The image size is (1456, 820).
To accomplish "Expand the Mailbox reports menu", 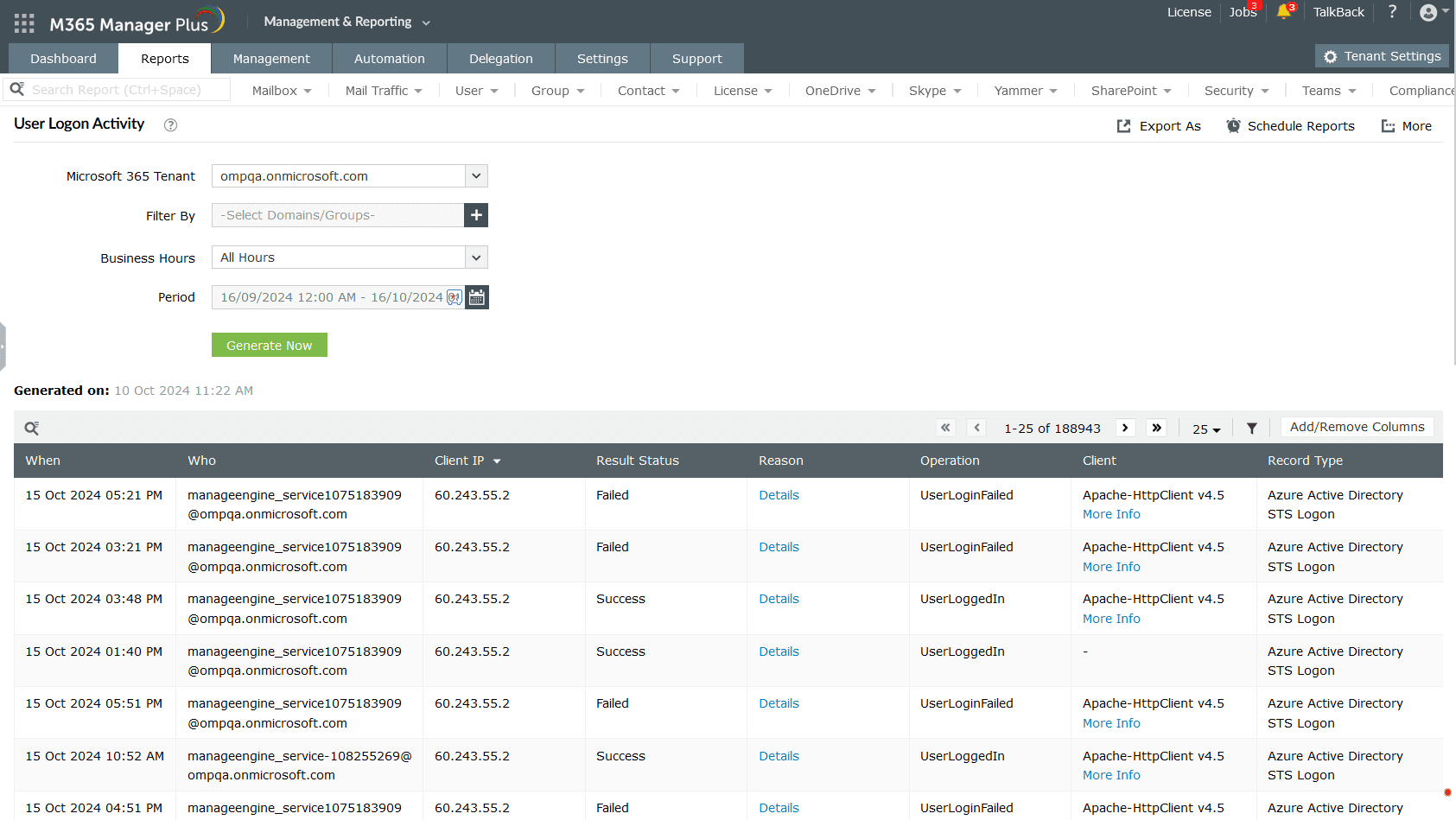I will point(282,91).
